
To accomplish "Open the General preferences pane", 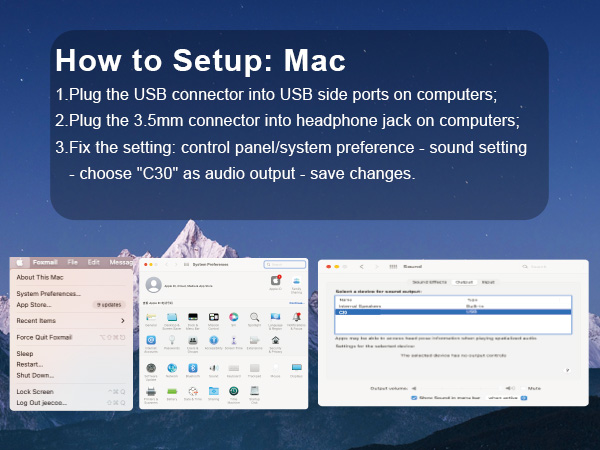I will (x=151, y=317).
